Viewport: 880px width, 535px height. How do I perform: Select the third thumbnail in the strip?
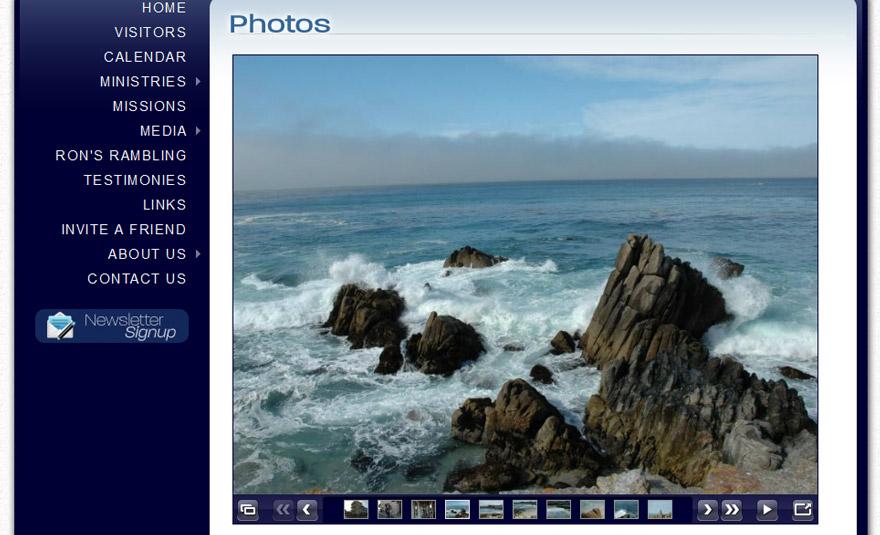coord(423,510)
